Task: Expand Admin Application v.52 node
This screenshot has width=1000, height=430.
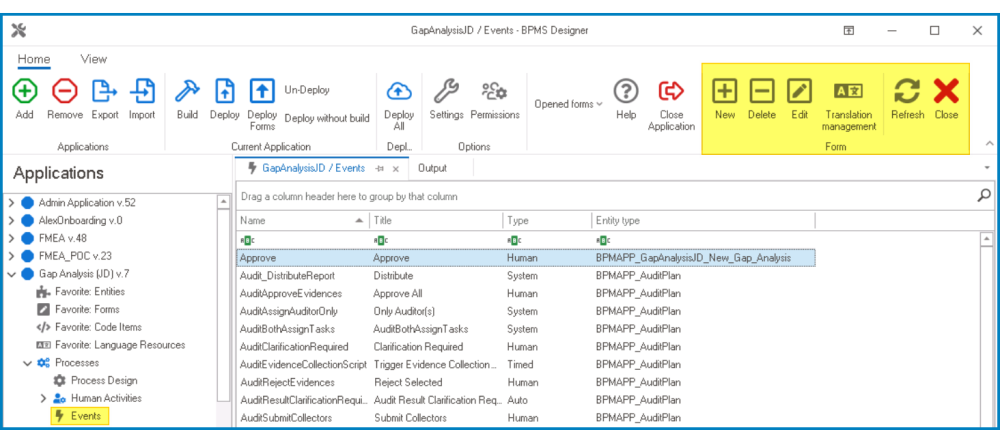Action: [x=11, y=203]
